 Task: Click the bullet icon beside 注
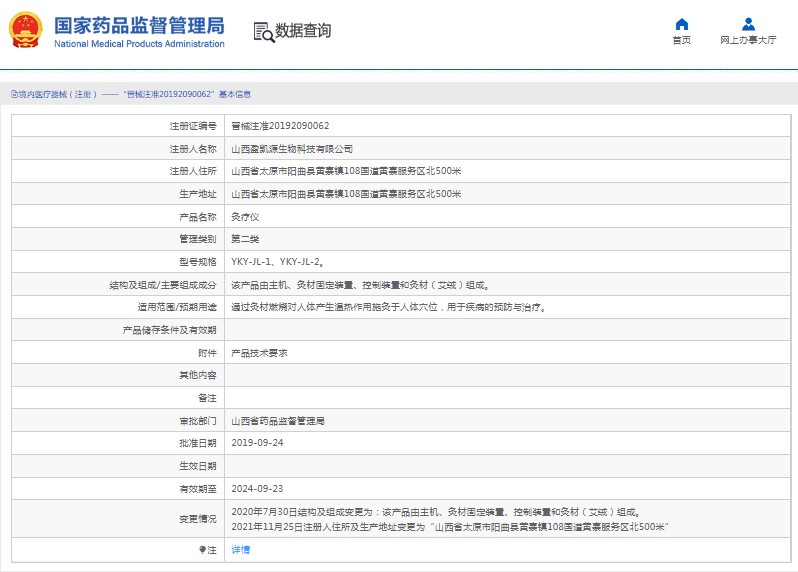tap(202, 550)
